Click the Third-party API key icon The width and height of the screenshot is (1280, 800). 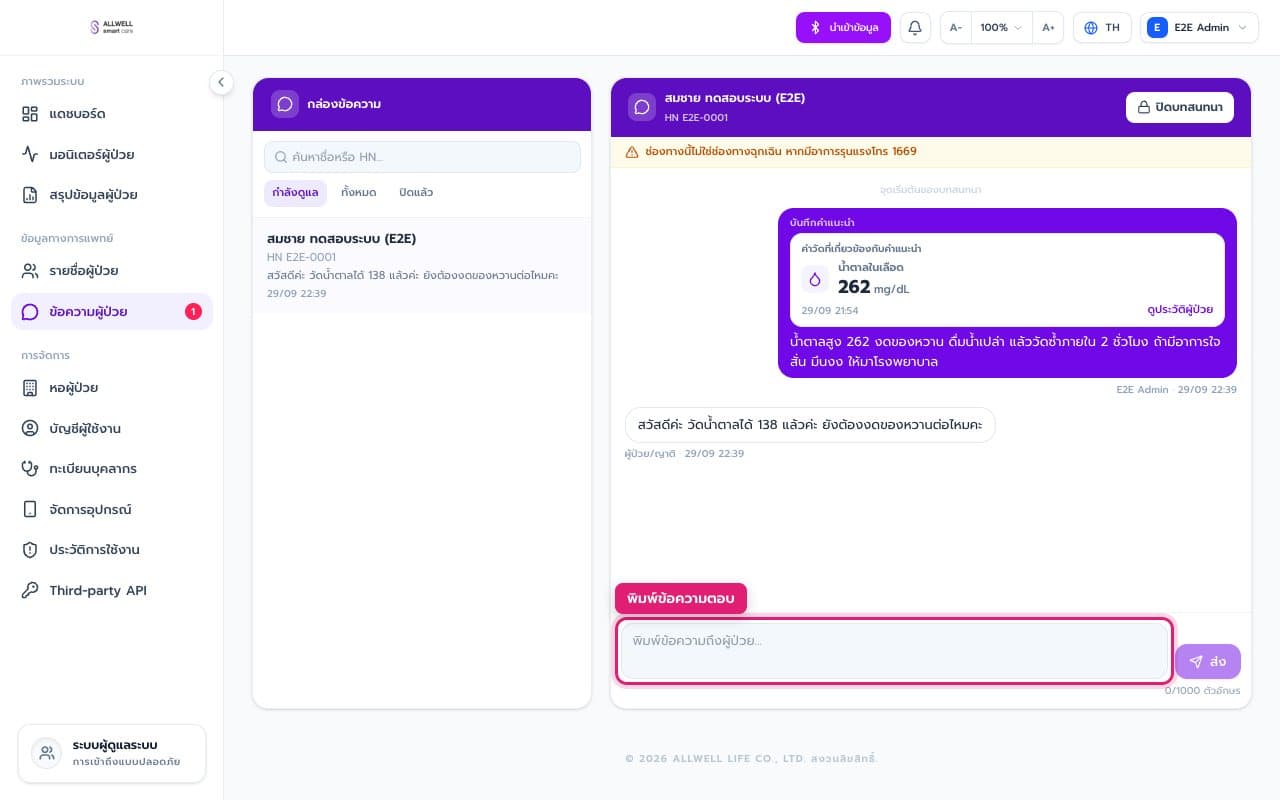pyautogui.click(x=30, y=590)
